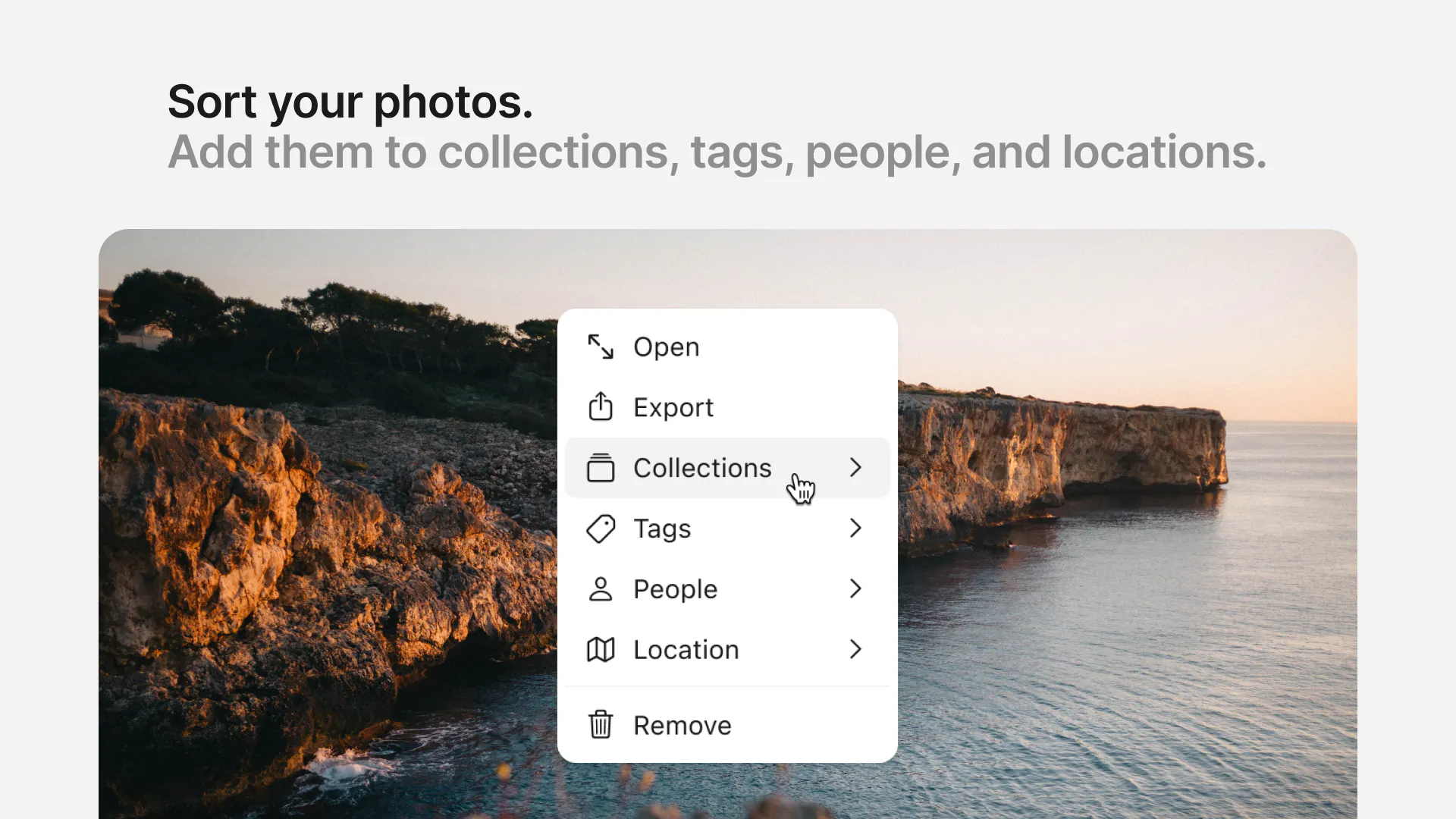Click the person icon beside People
This screenshot has height=819, width=1456.
click(601, 589)
